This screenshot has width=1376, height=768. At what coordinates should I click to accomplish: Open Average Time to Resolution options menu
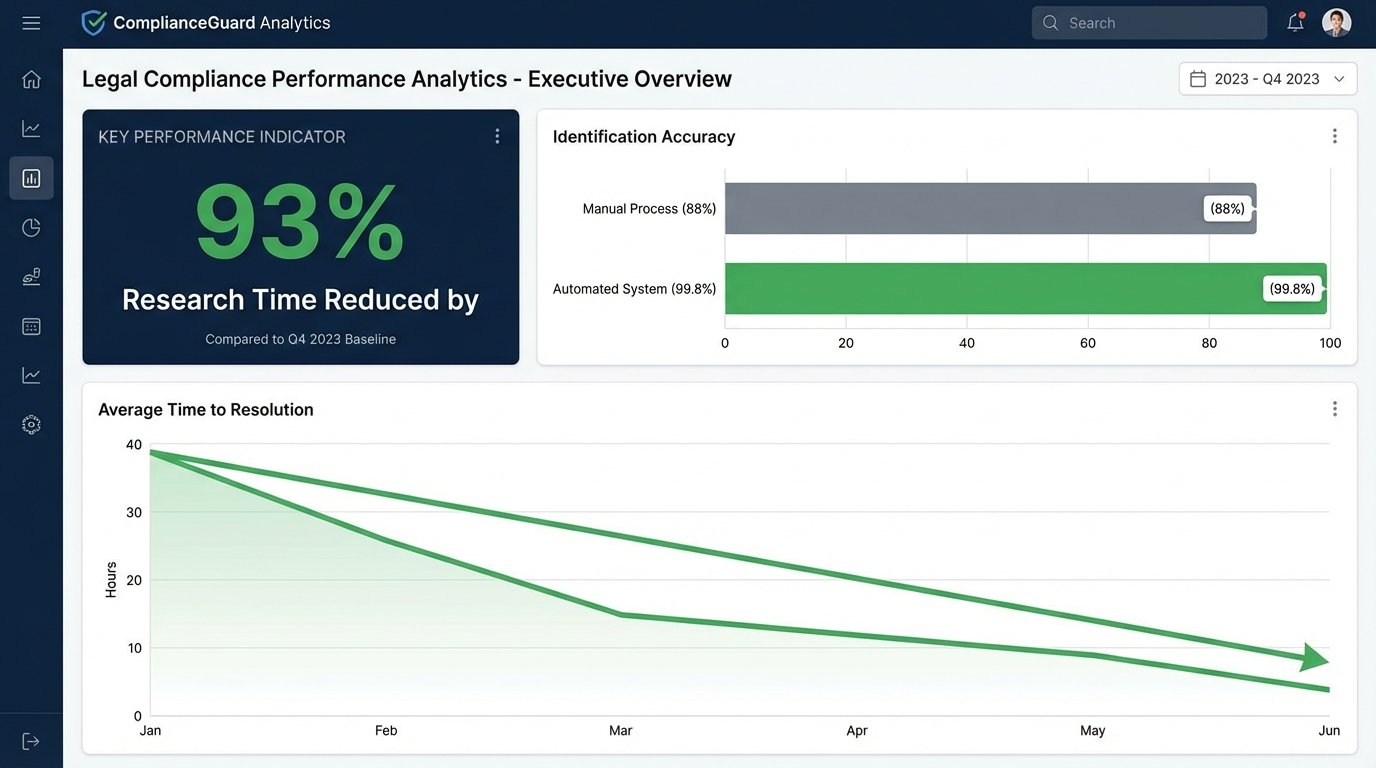click(1334, 409)
